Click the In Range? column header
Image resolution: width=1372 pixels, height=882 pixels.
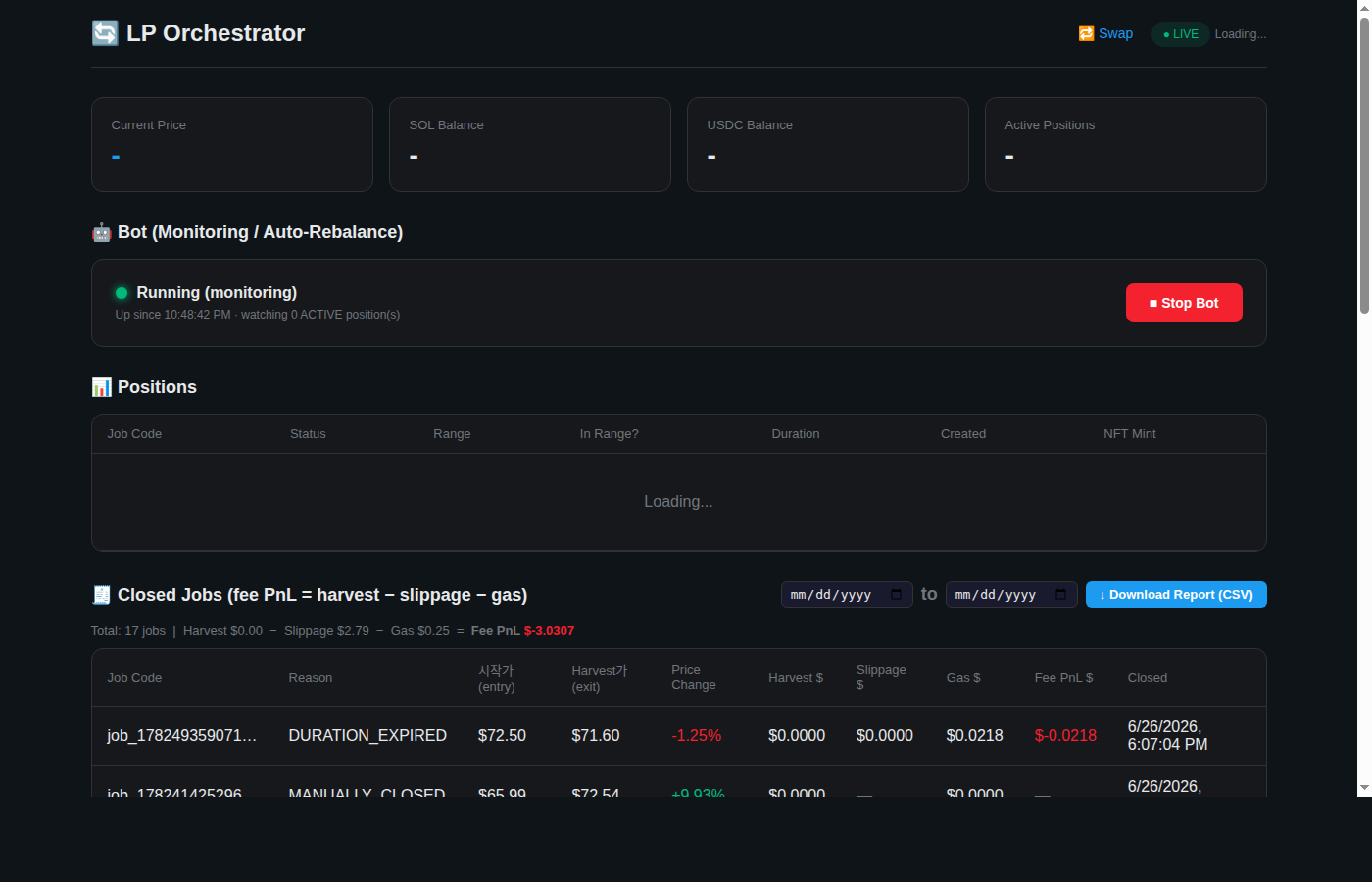(x=609, y=434)
